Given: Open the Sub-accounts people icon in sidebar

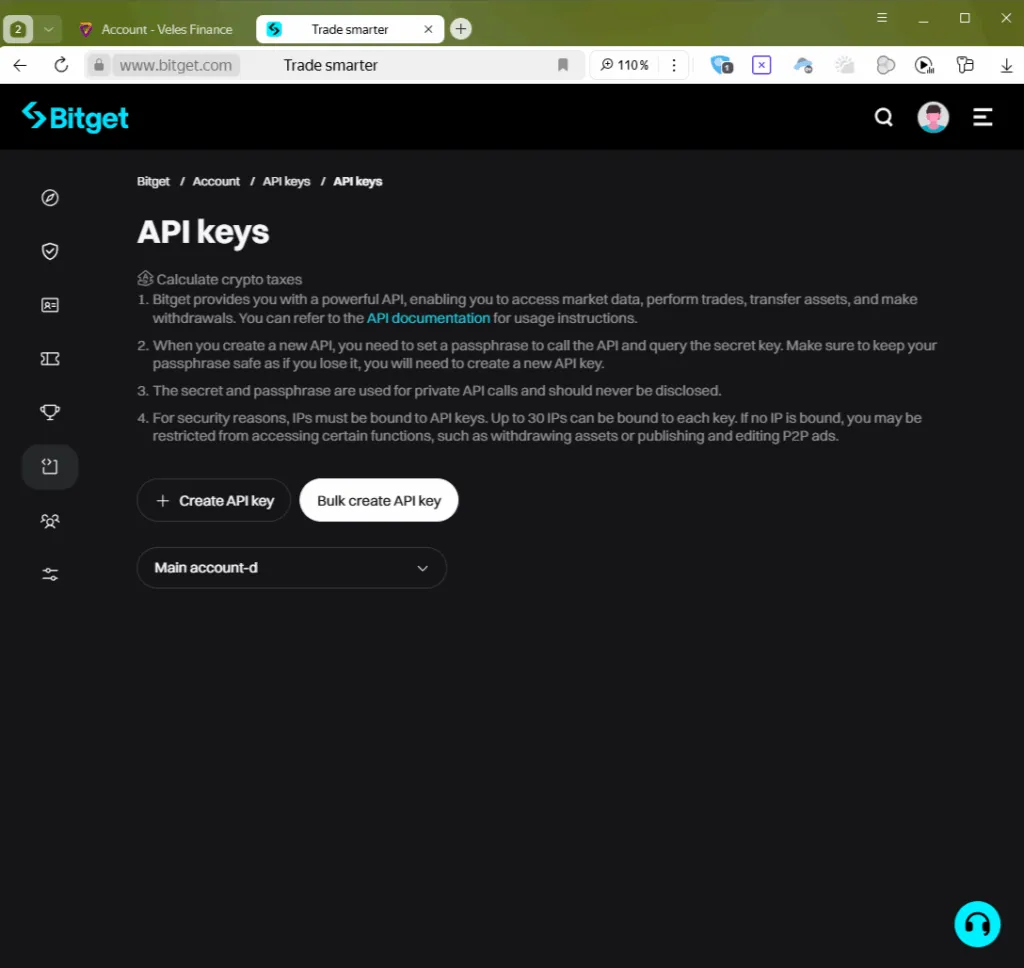Looking at the screenshot, I should click(50, 520).
